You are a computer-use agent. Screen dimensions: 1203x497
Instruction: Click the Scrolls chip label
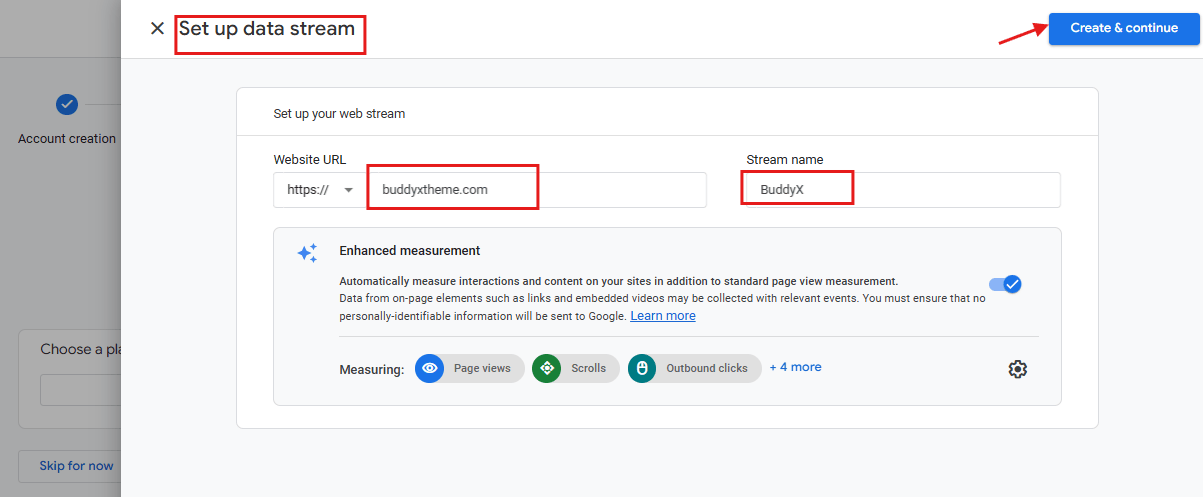click(588, 368)
